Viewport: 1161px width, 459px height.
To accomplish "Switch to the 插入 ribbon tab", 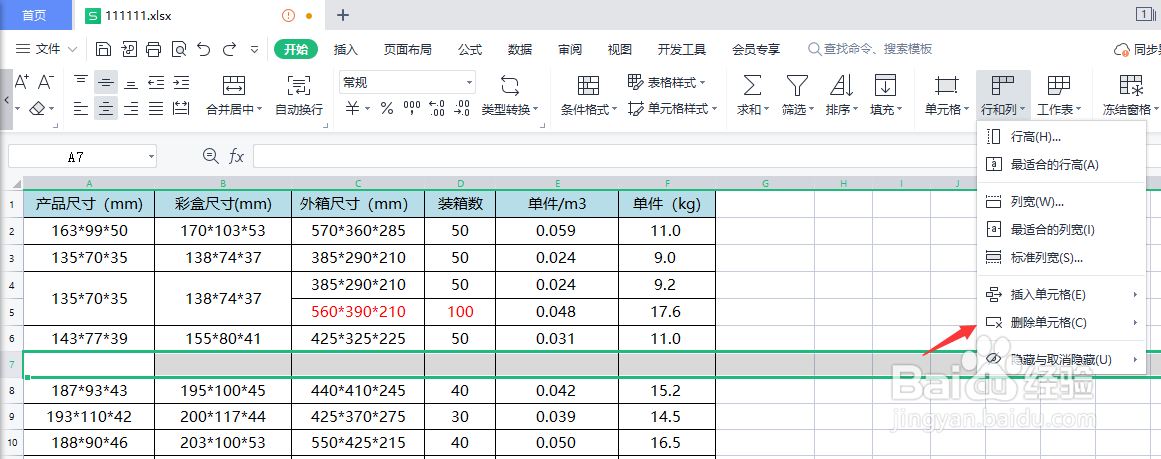I will click(346, 50).
